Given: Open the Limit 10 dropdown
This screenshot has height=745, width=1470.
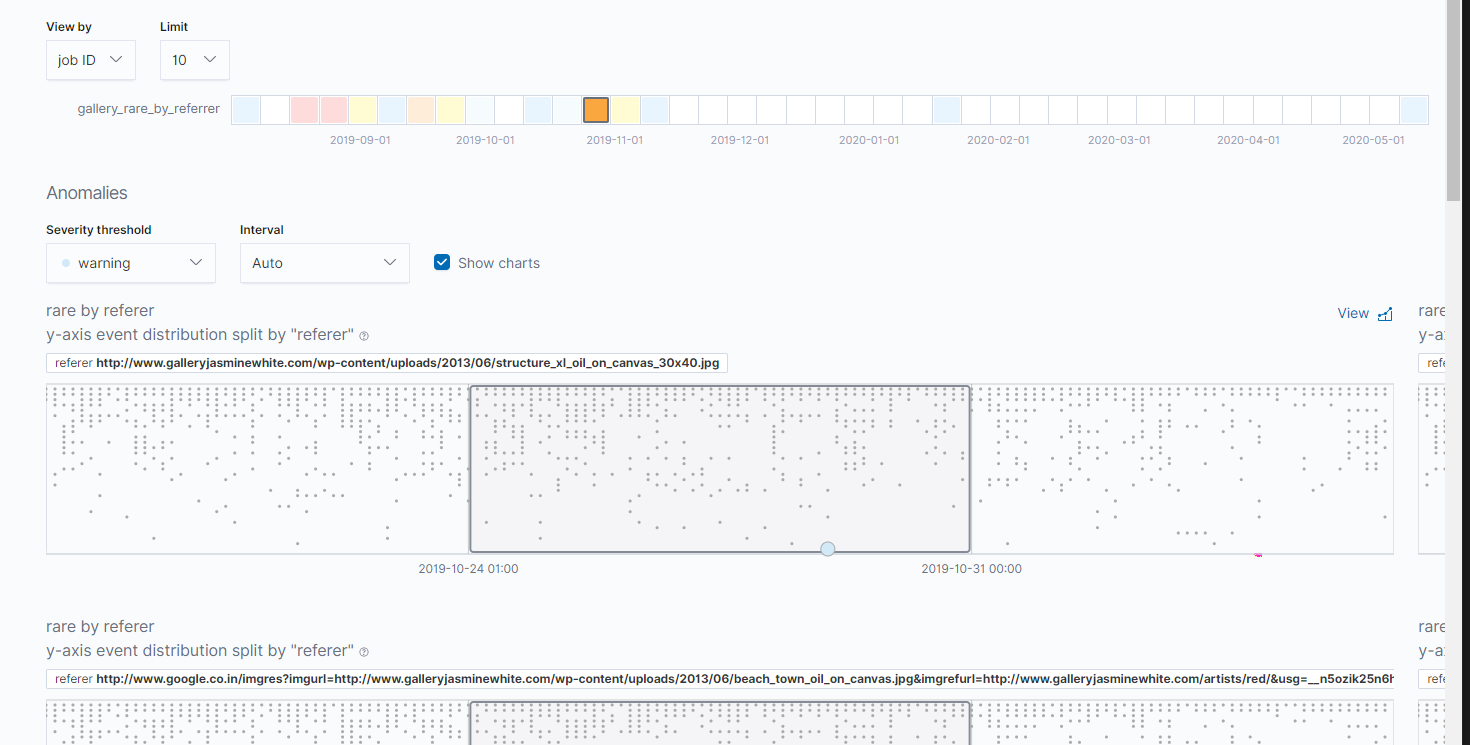Looking at the screenshot, I should pyautogui.click(x=195, y=60).
